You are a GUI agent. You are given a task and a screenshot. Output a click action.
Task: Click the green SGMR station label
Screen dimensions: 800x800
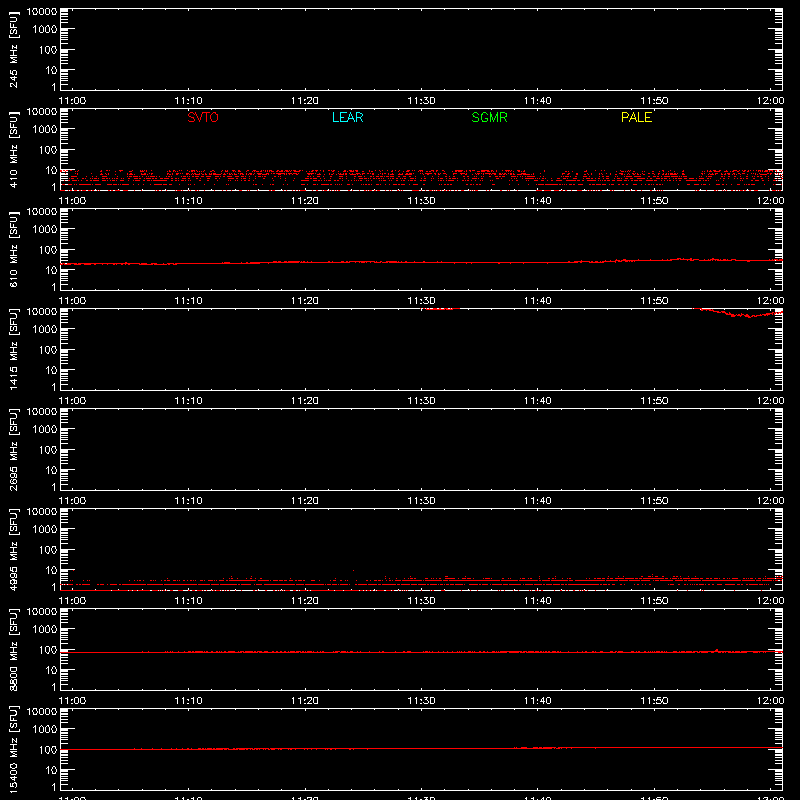tap(489, 117)
